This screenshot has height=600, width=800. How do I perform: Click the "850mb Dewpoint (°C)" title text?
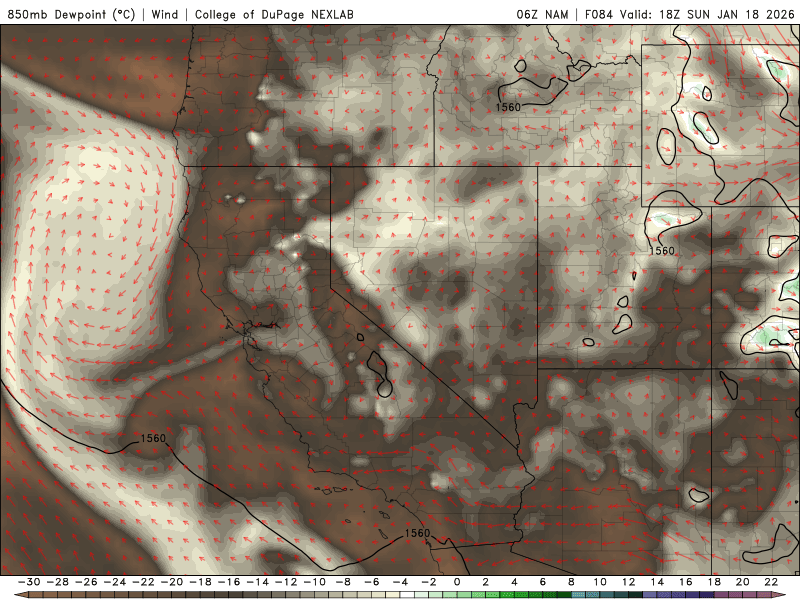click(x=71, y=14)
